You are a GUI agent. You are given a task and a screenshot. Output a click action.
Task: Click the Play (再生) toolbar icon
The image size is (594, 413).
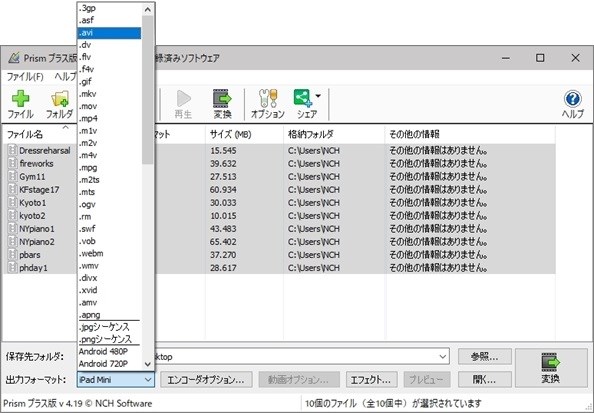point(183,99)
